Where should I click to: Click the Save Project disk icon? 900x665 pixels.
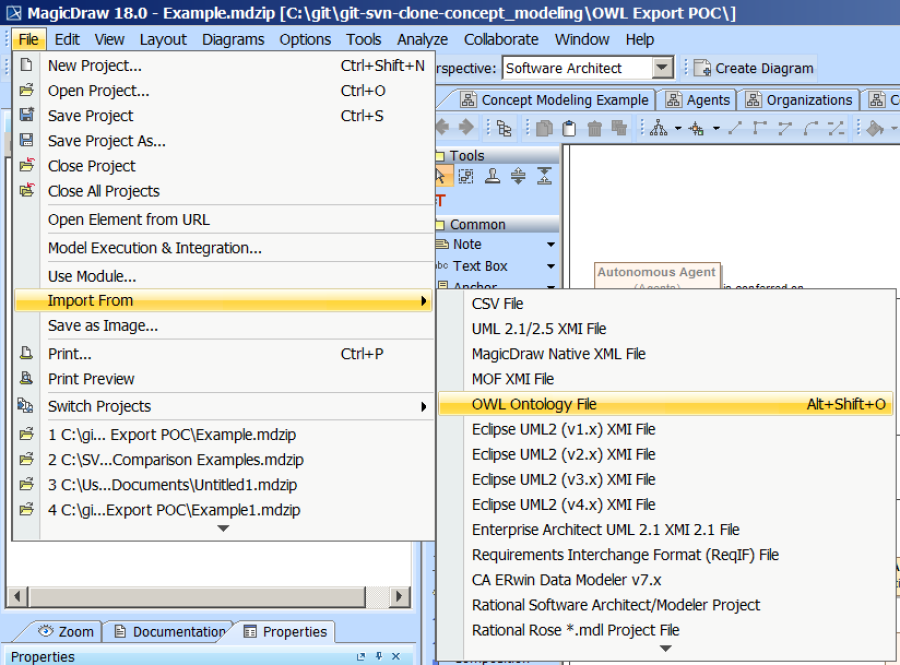click(x=26, y=115)
